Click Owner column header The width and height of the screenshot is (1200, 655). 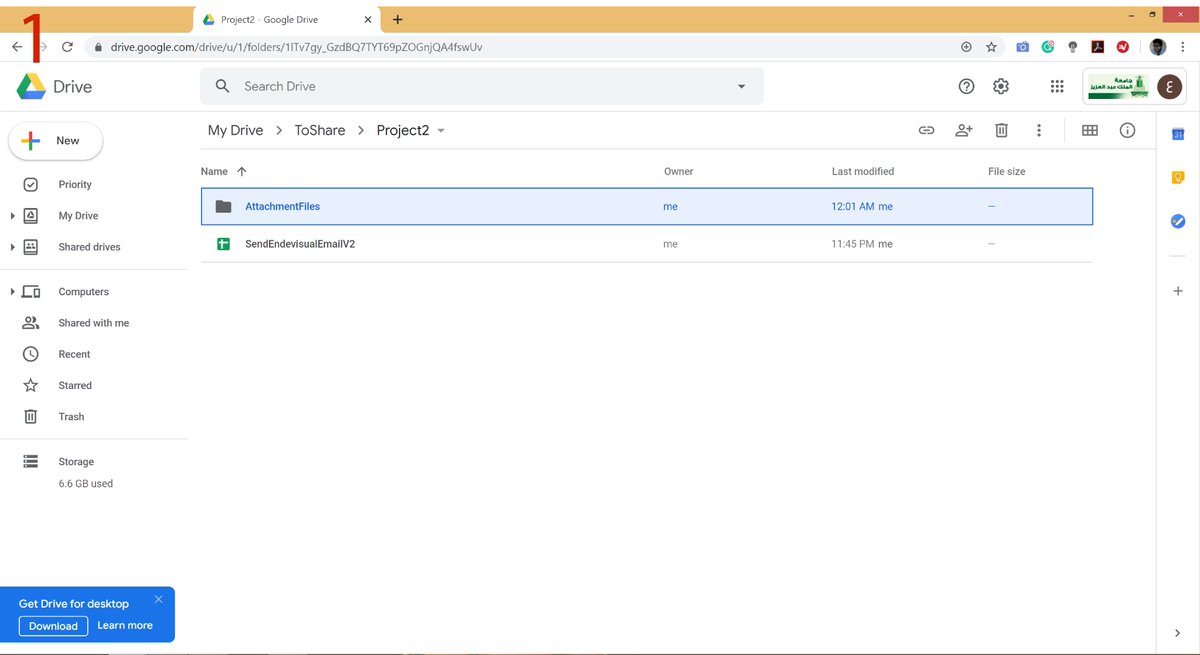tap(678, 172)
